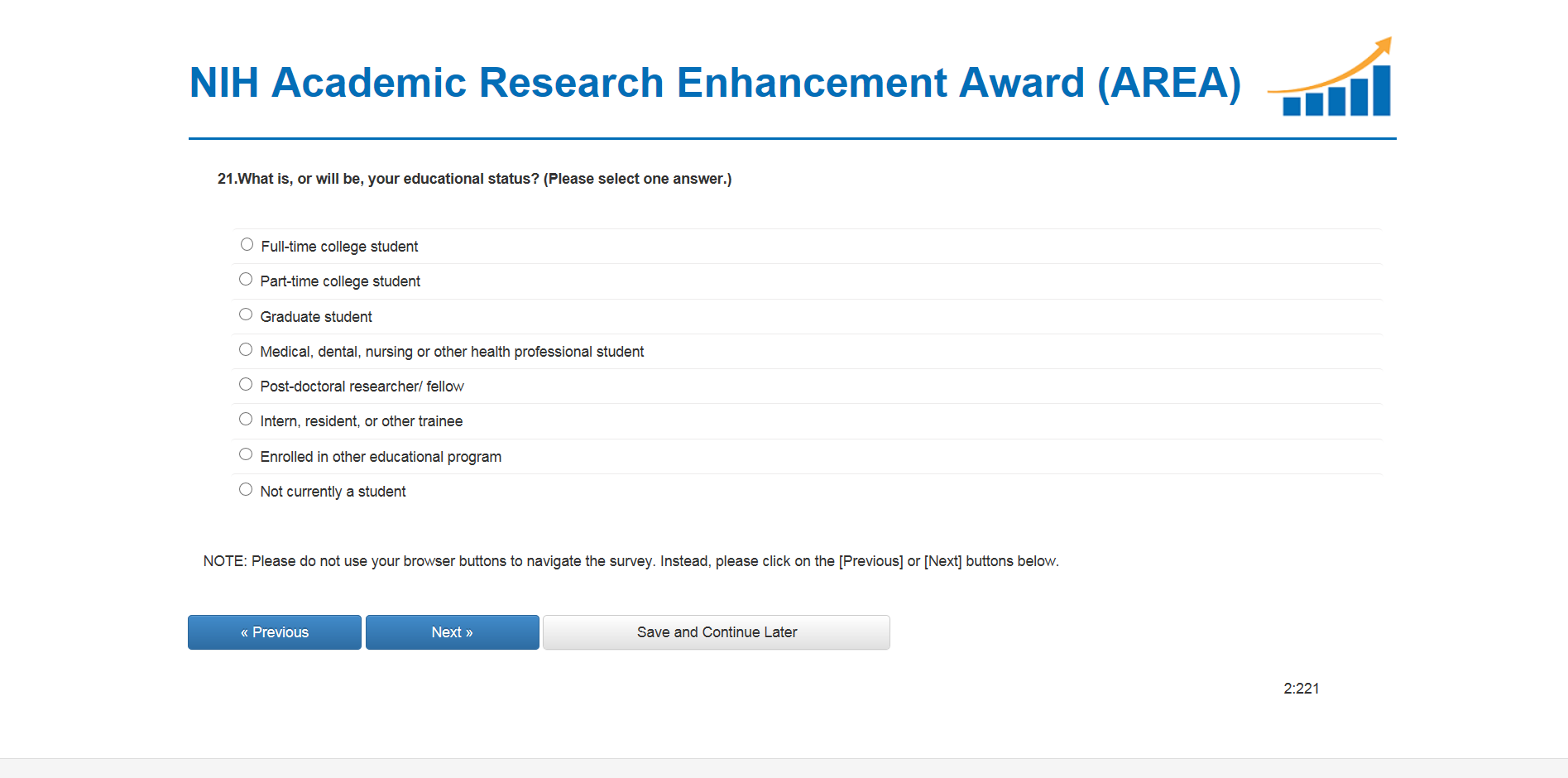
Task: Select Post-doctoral researcher/fellow radio button
Action: pyautogui.click(x=246, y=384)
